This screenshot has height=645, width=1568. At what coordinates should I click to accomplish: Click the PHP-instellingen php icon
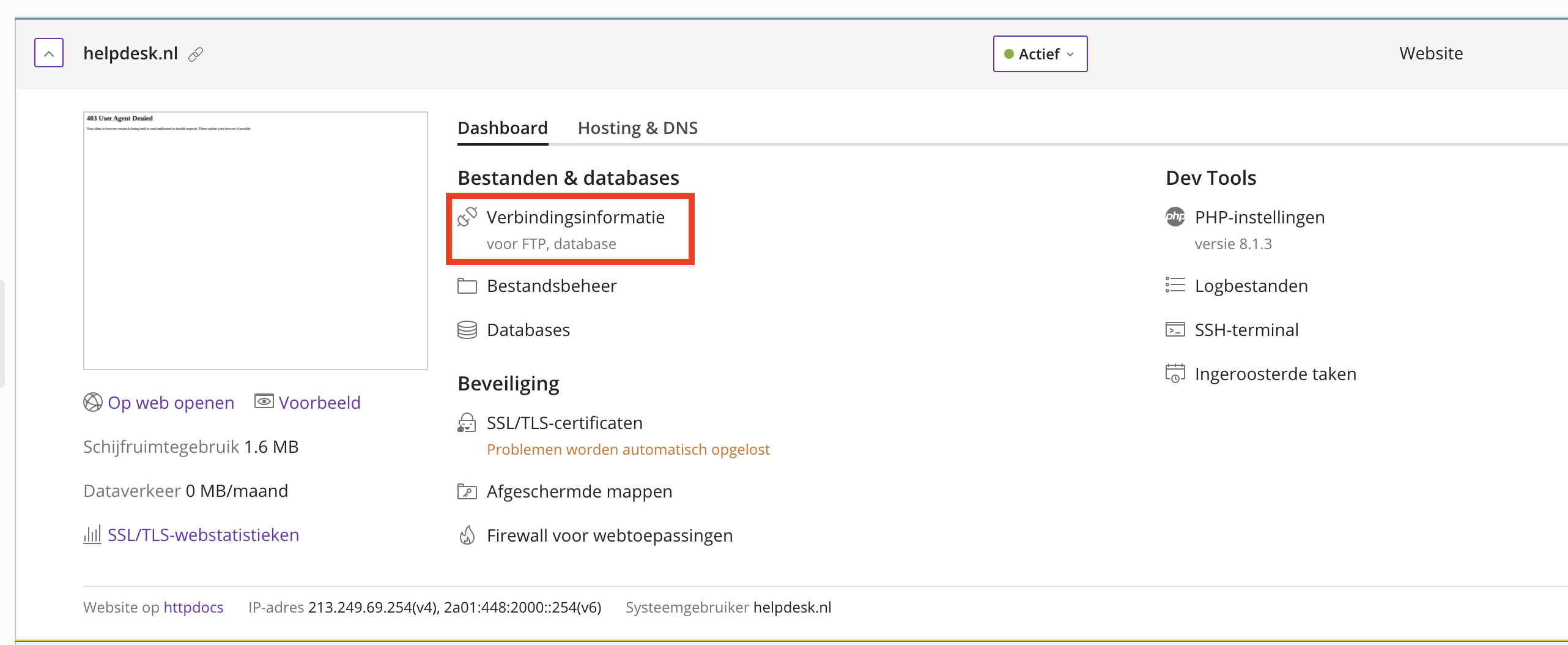[x=1175, y=217]
